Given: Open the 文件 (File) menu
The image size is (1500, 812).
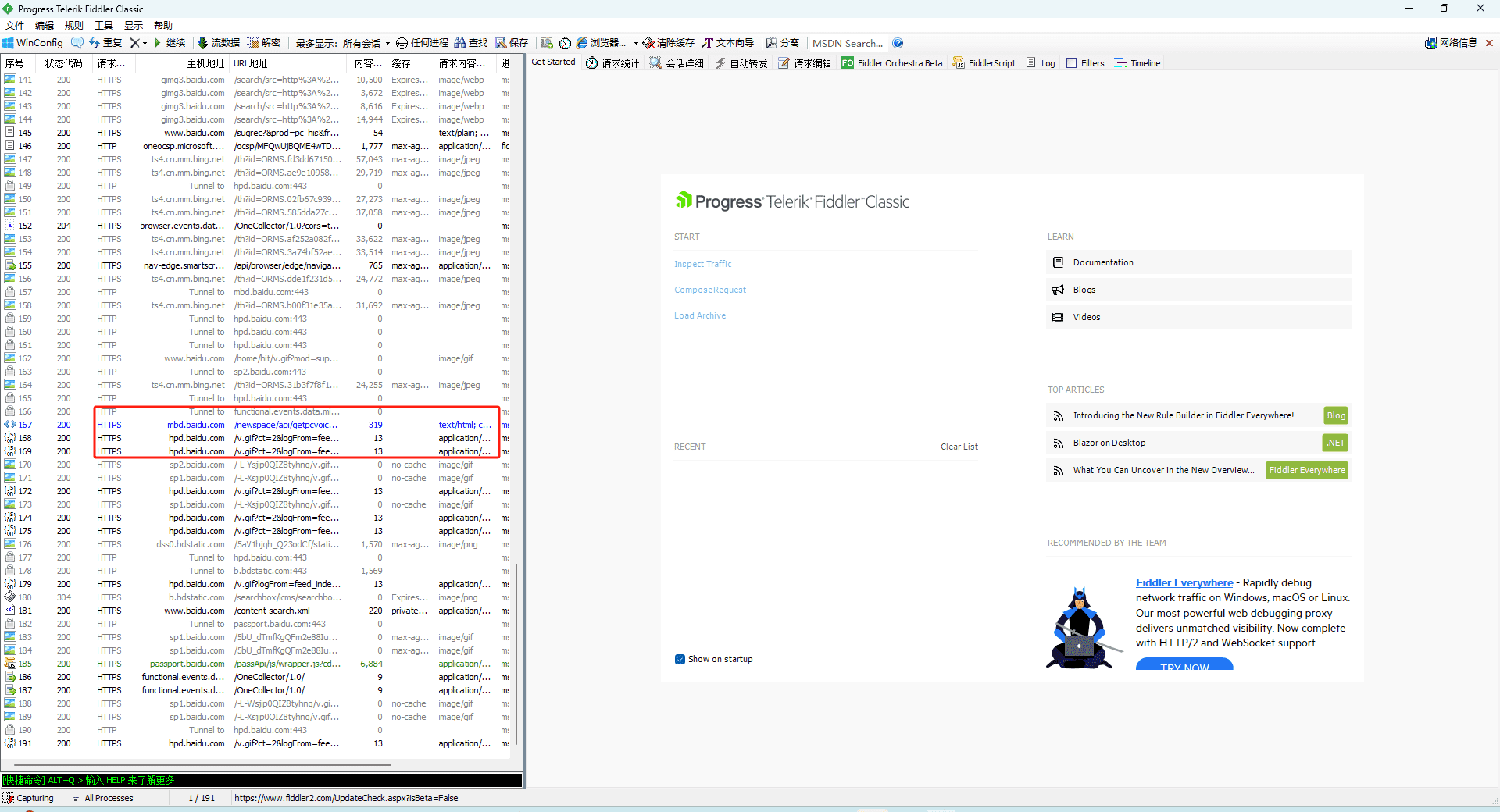Looking at the screenshot, I should [x=15, y=25].
